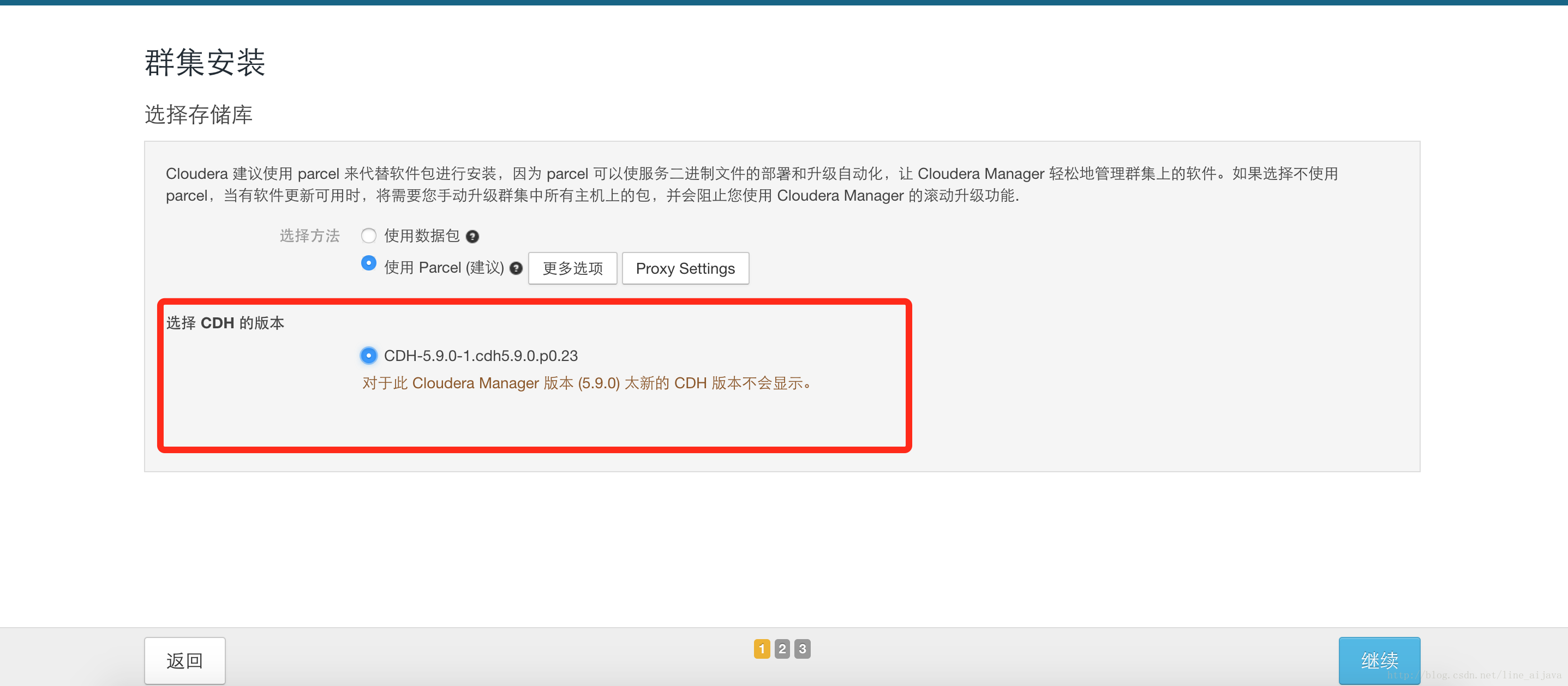The height and width of the screenshot is (686, 1568).
Task: Open help icon next to 使用 Parcel (建议)
Action: [x=516, y=268]
